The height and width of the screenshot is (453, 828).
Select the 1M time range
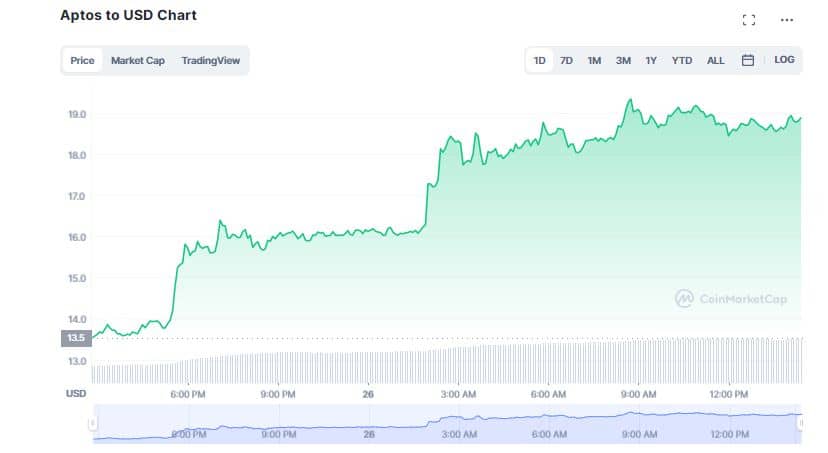[x=594, y=61]
